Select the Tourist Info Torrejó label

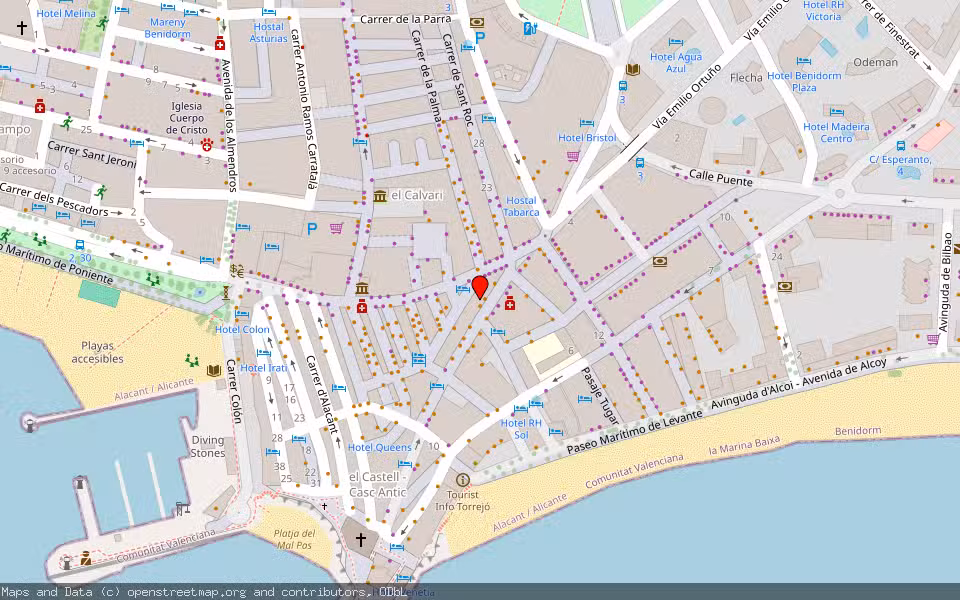click(463, 500)
